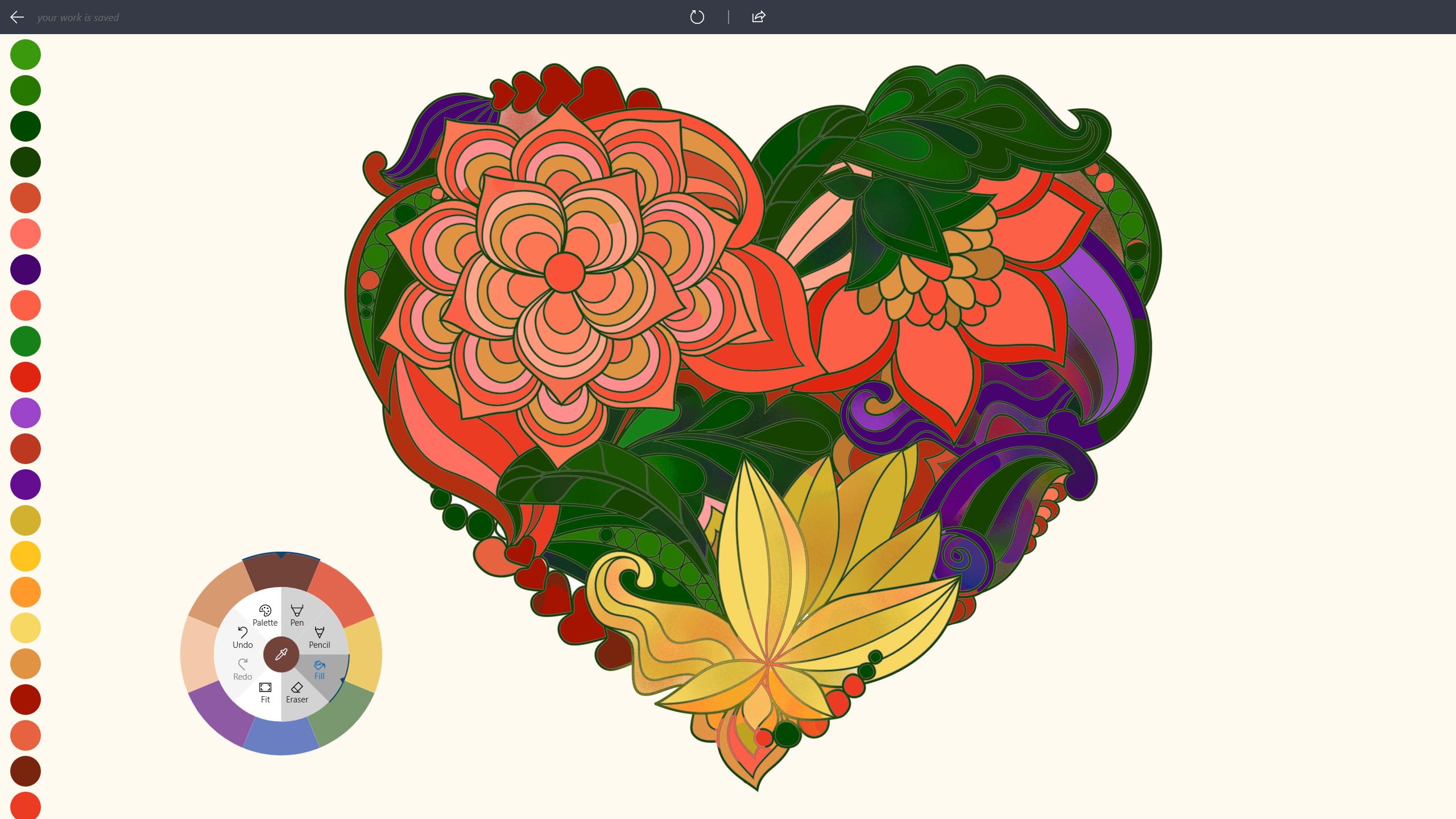The width and height of the screenshot is (1456, 819).
Task: Pick the blue segment on color wheel
Action: pos(281,737)
